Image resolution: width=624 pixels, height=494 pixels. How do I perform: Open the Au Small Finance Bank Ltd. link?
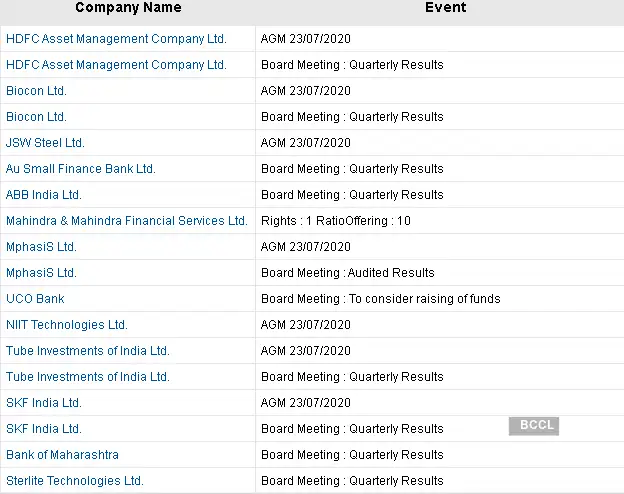(81, 169)
